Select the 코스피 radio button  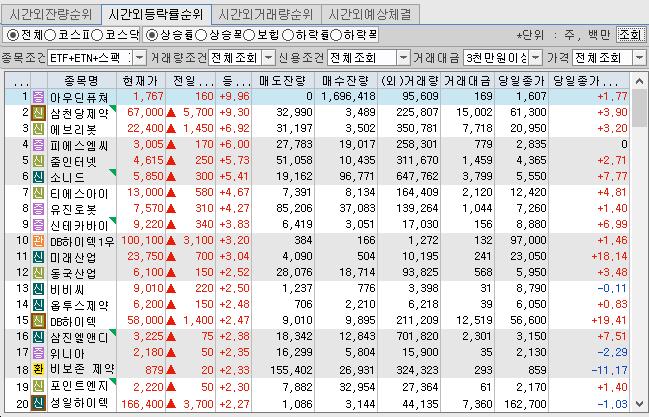tap(50, 35)
